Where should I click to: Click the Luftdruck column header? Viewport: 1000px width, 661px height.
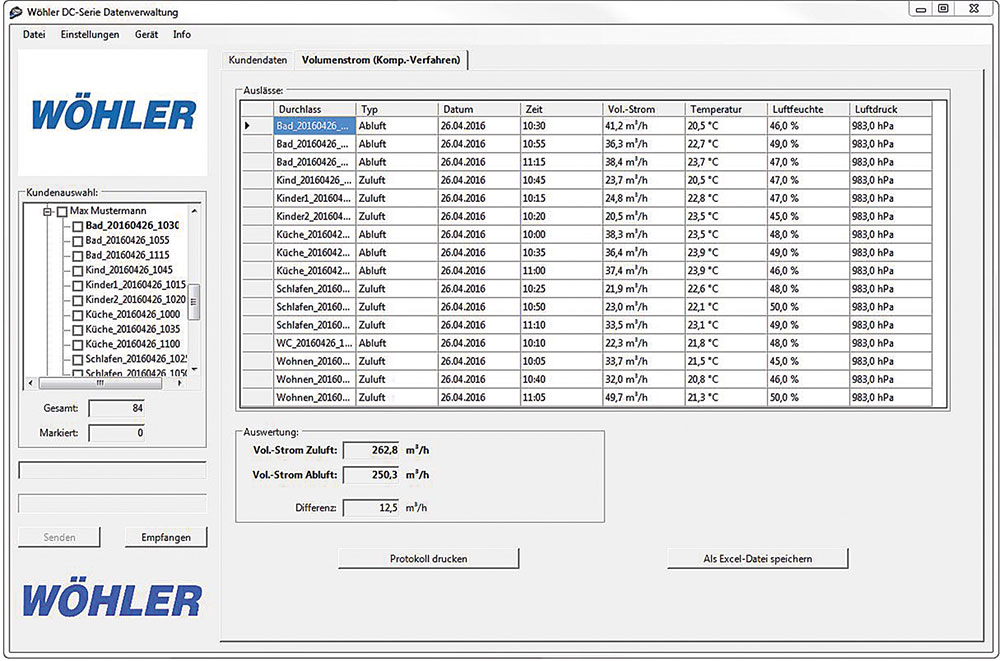890,109
